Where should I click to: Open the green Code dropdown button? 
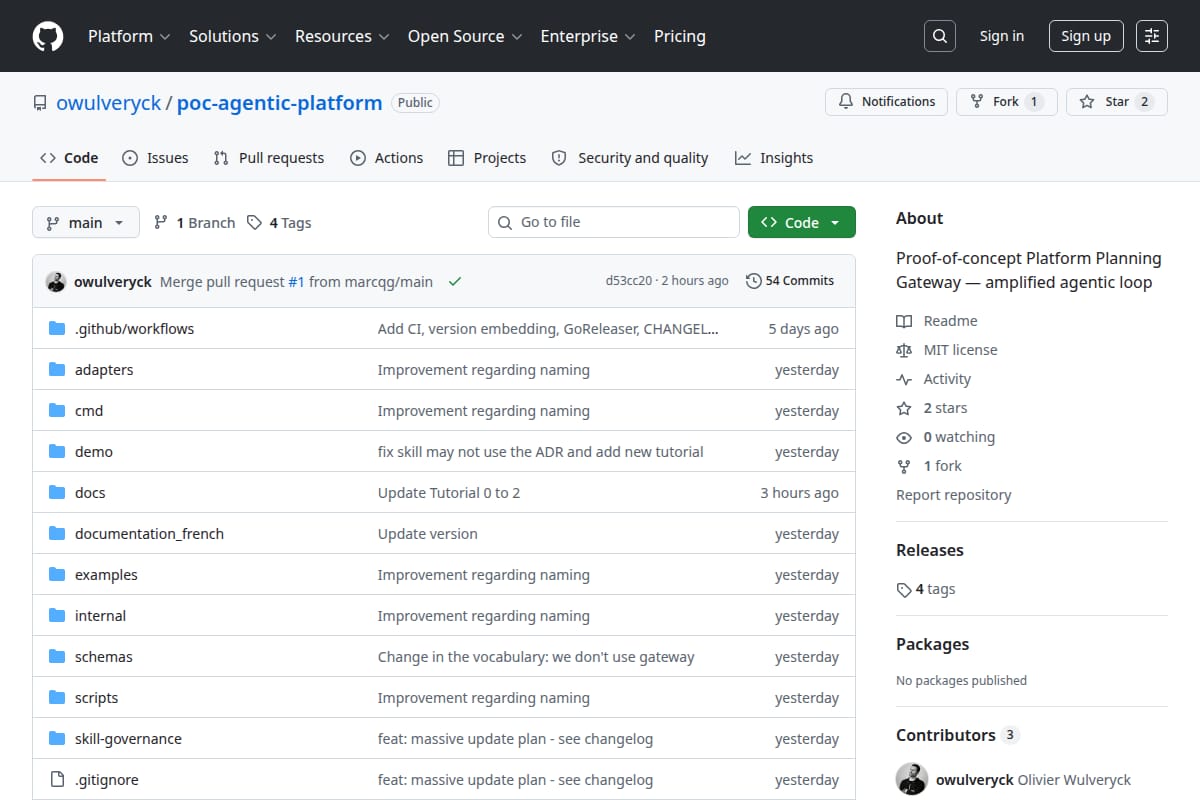coord(802,222)
